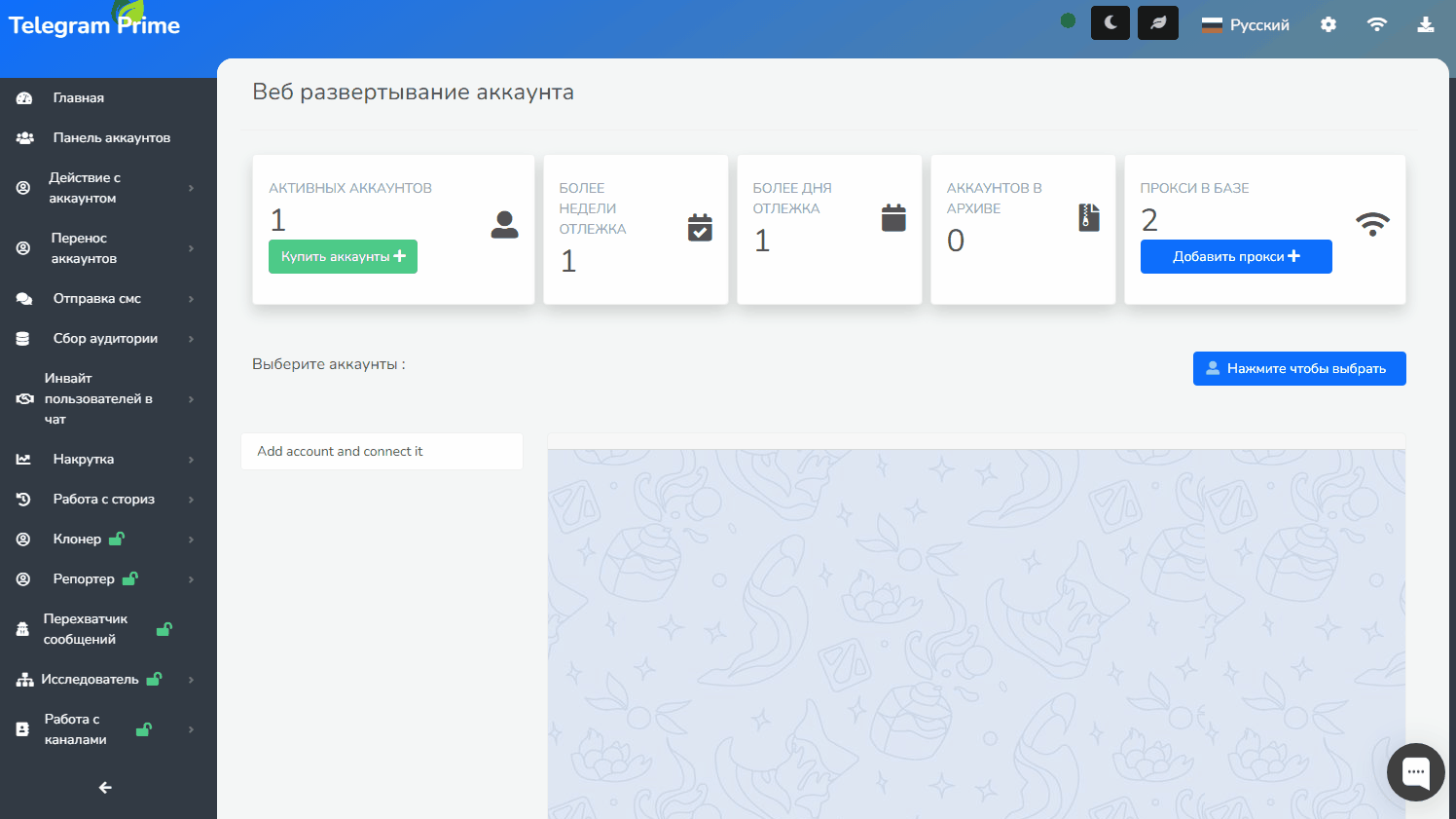Click the Клонер green unlock icon
Screen dimensions: 1456x819
tap(117, 538)
